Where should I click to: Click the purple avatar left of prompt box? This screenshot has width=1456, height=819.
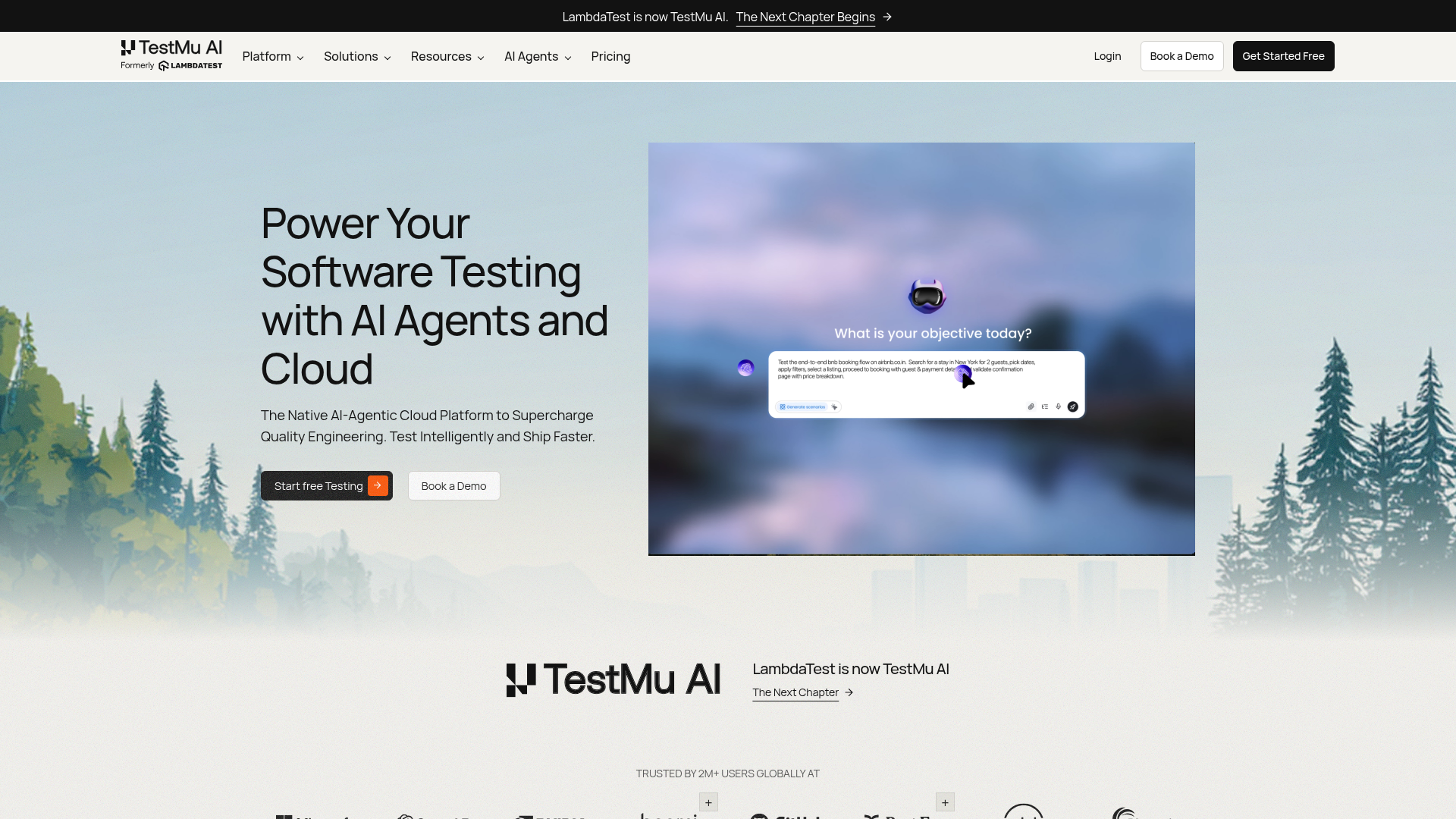pos(745,368)
